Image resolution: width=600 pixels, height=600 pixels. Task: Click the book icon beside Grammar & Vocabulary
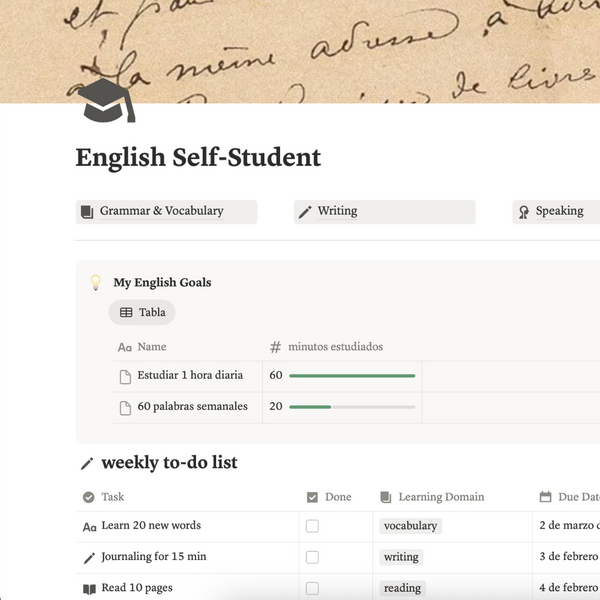(87, 212)
